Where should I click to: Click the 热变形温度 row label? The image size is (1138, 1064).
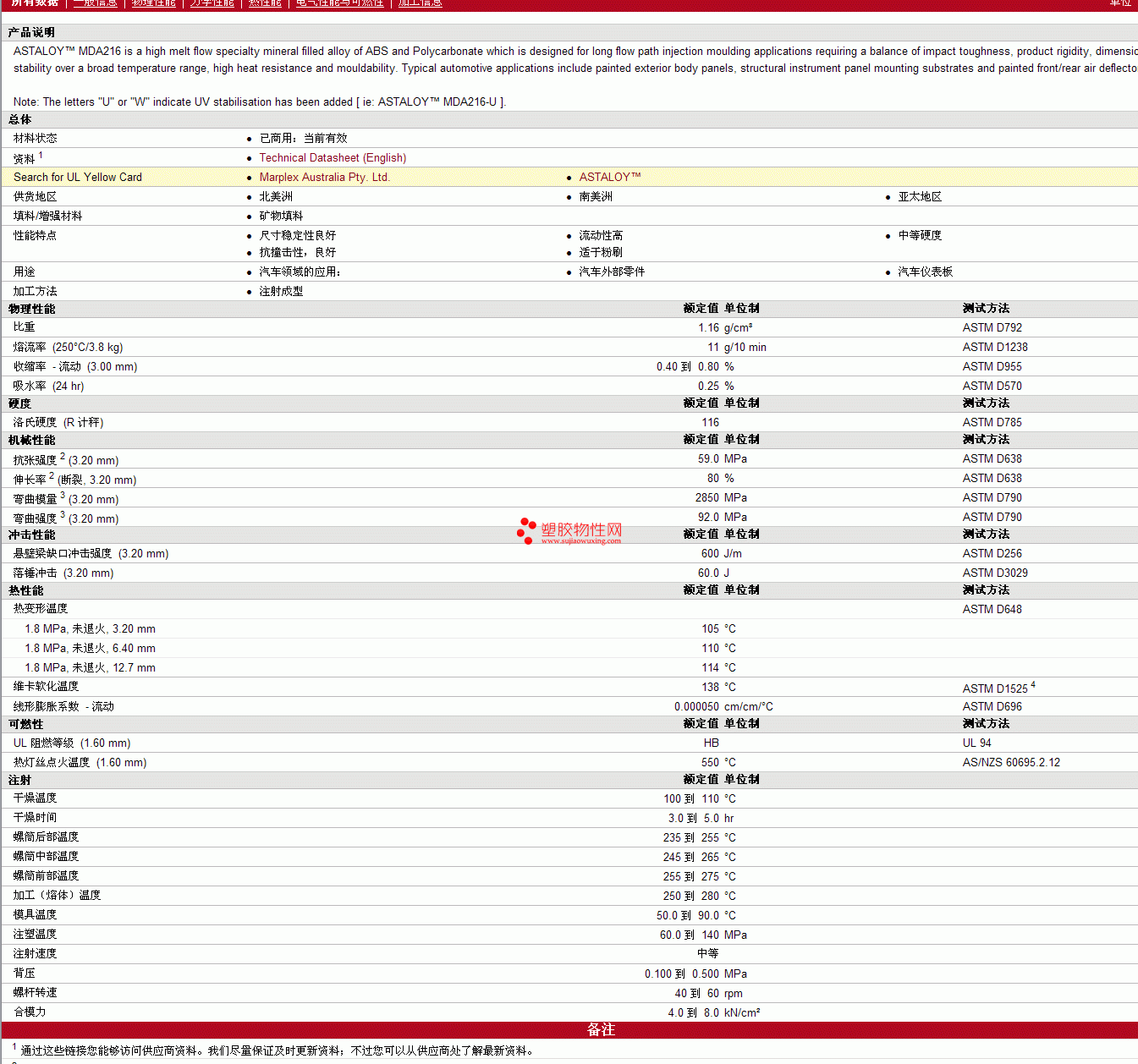click(x=41, y=609)
